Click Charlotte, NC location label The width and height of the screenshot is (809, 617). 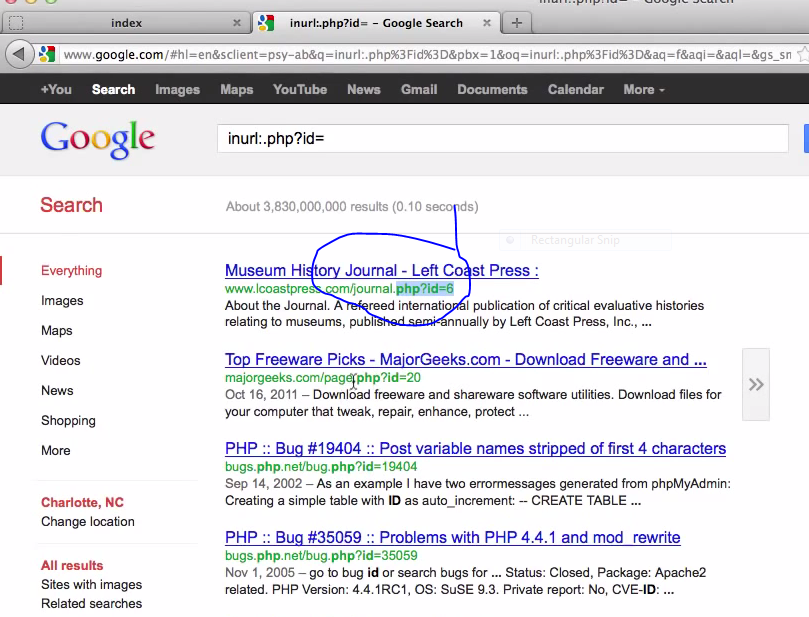(x=82, y=502)
